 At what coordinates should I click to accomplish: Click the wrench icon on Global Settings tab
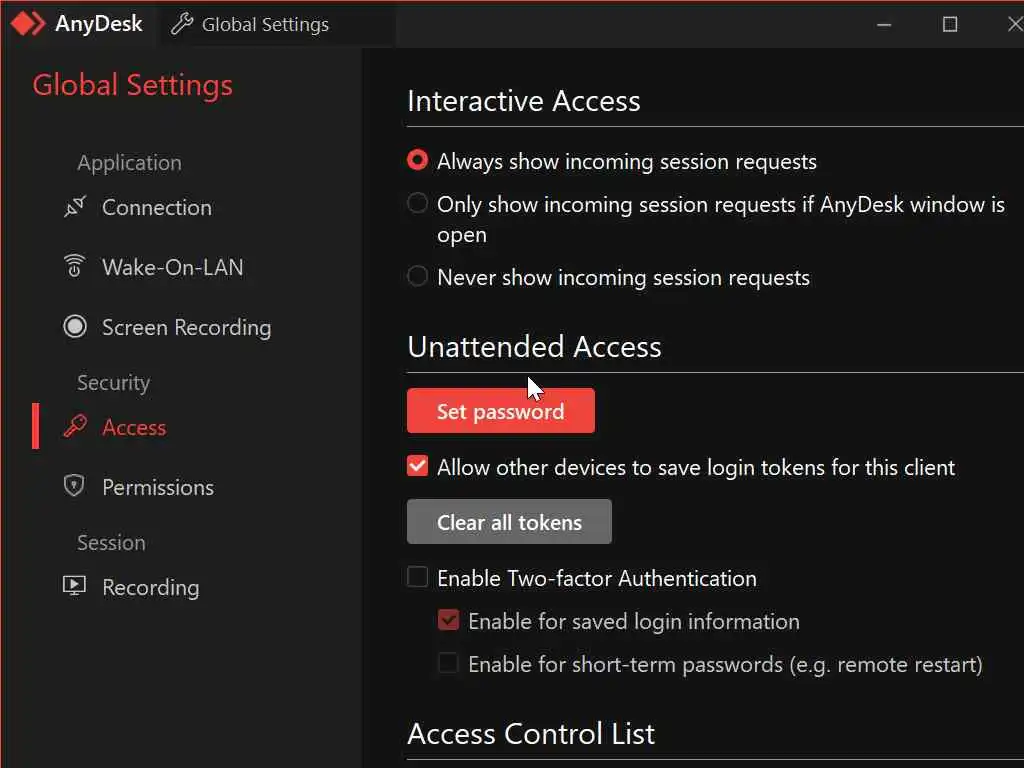182,25
